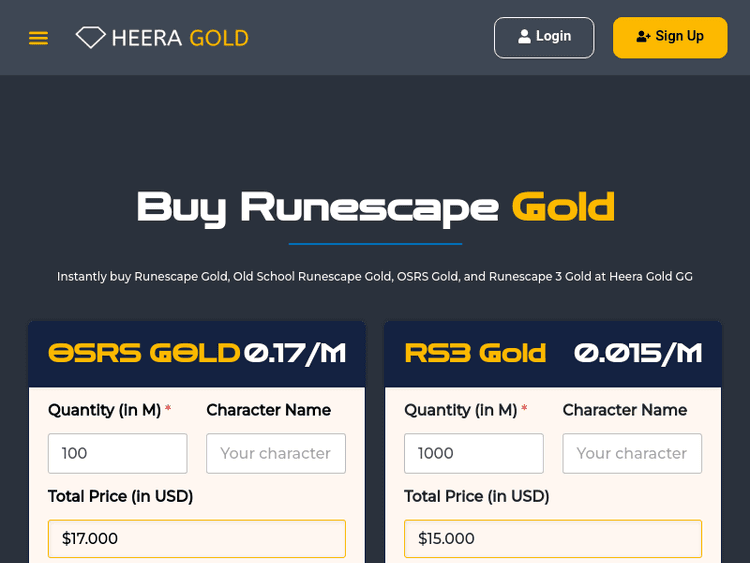
Task: Open the hamburger navigation menu
Action: (38, 38)
